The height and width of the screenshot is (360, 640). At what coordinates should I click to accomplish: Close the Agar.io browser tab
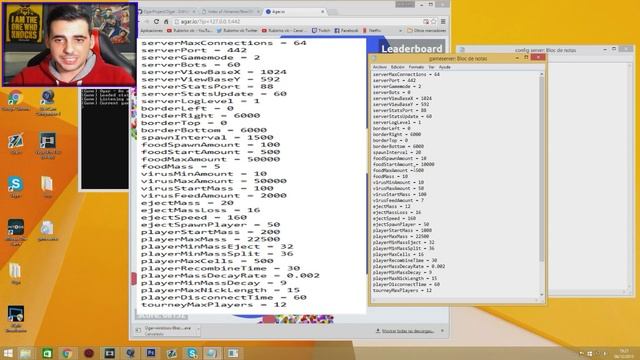tap(322, 12)
